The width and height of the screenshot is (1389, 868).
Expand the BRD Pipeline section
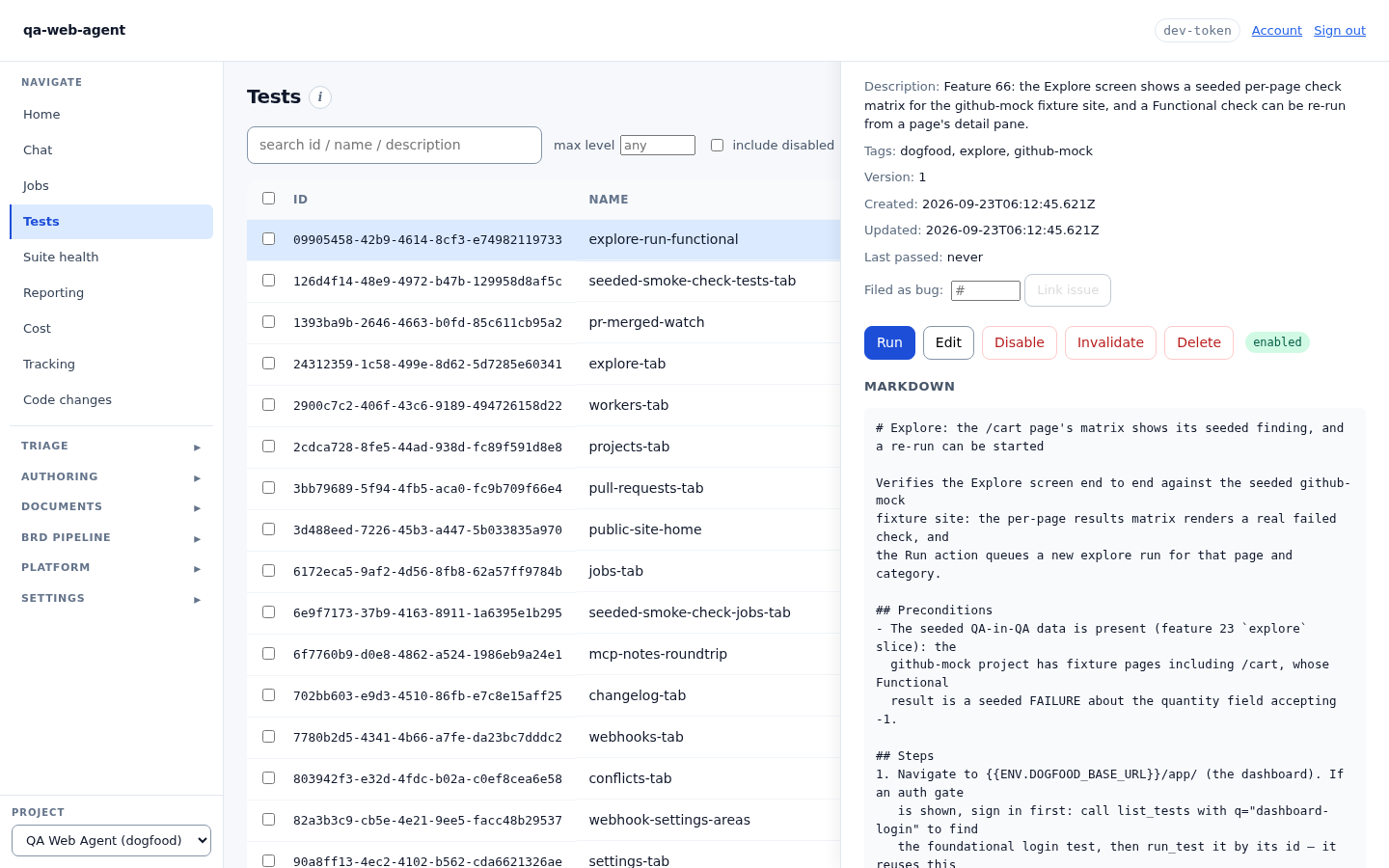click(111, 538)
